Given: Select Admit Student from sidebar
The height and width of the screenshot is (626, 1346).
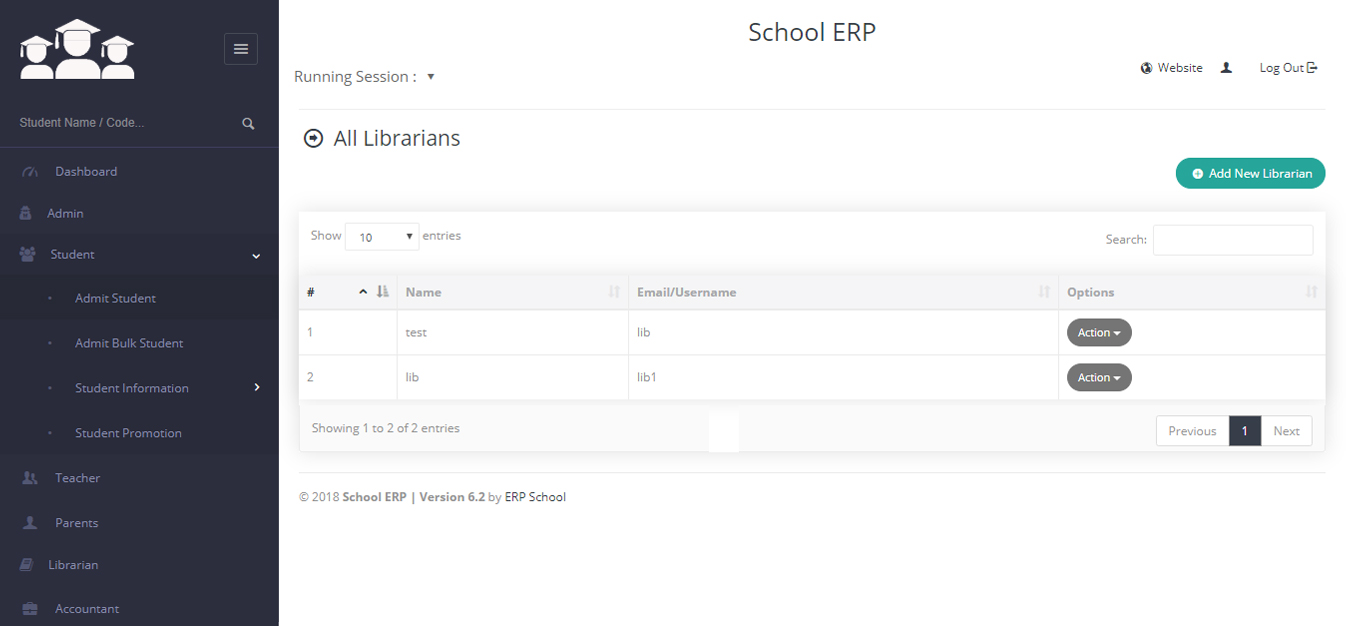Looking at the screenshot, I should 115,298.
